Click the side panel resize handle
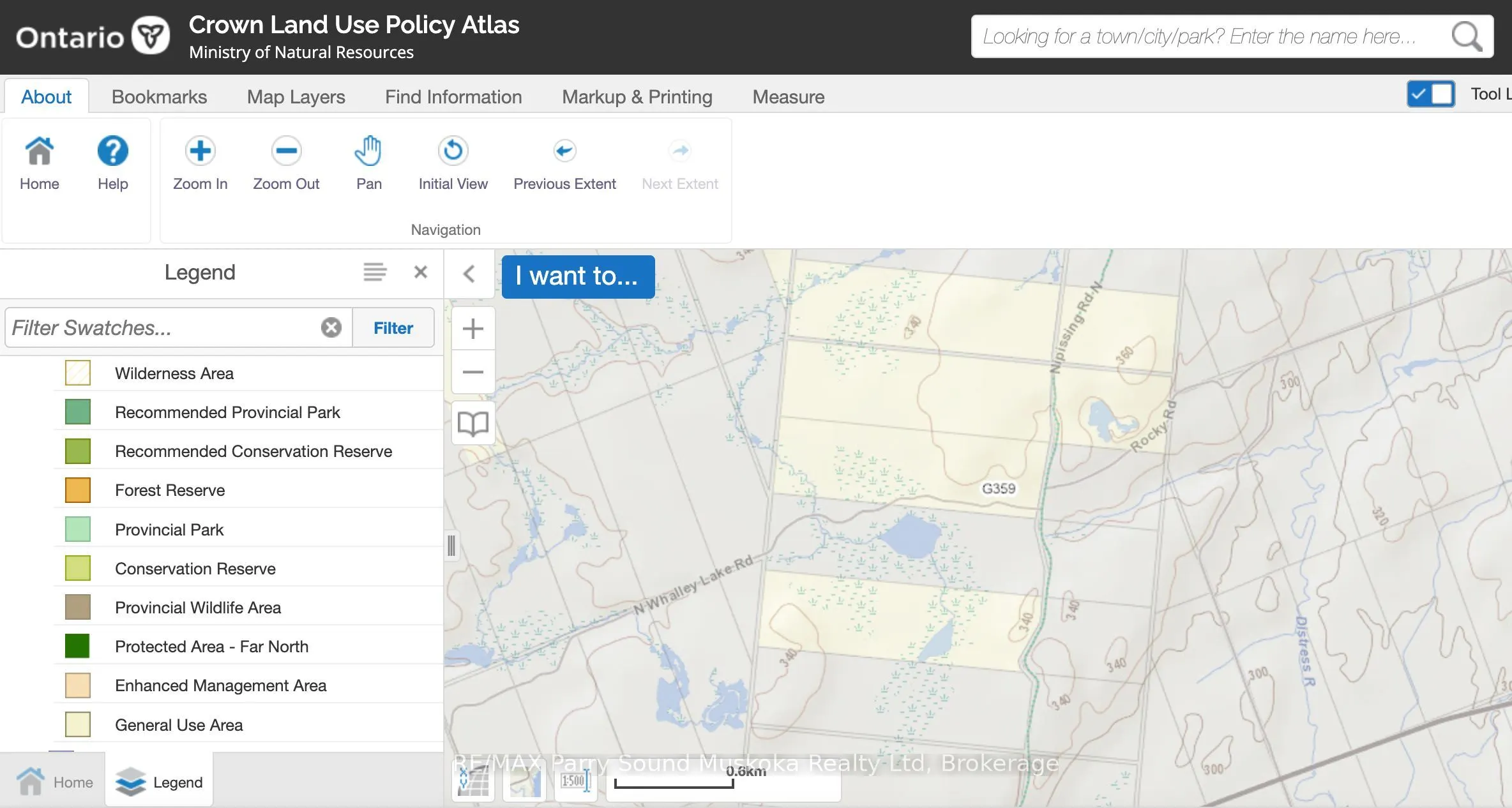The height and width of the screenshot is (808, 1512). (451, 546)
